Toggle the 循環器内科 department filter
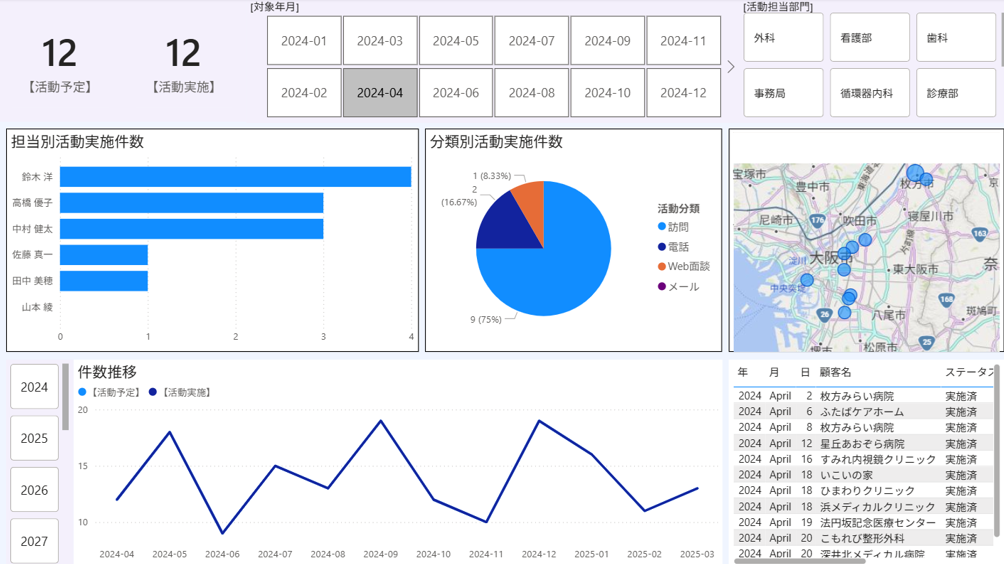 tap(869, 93)
